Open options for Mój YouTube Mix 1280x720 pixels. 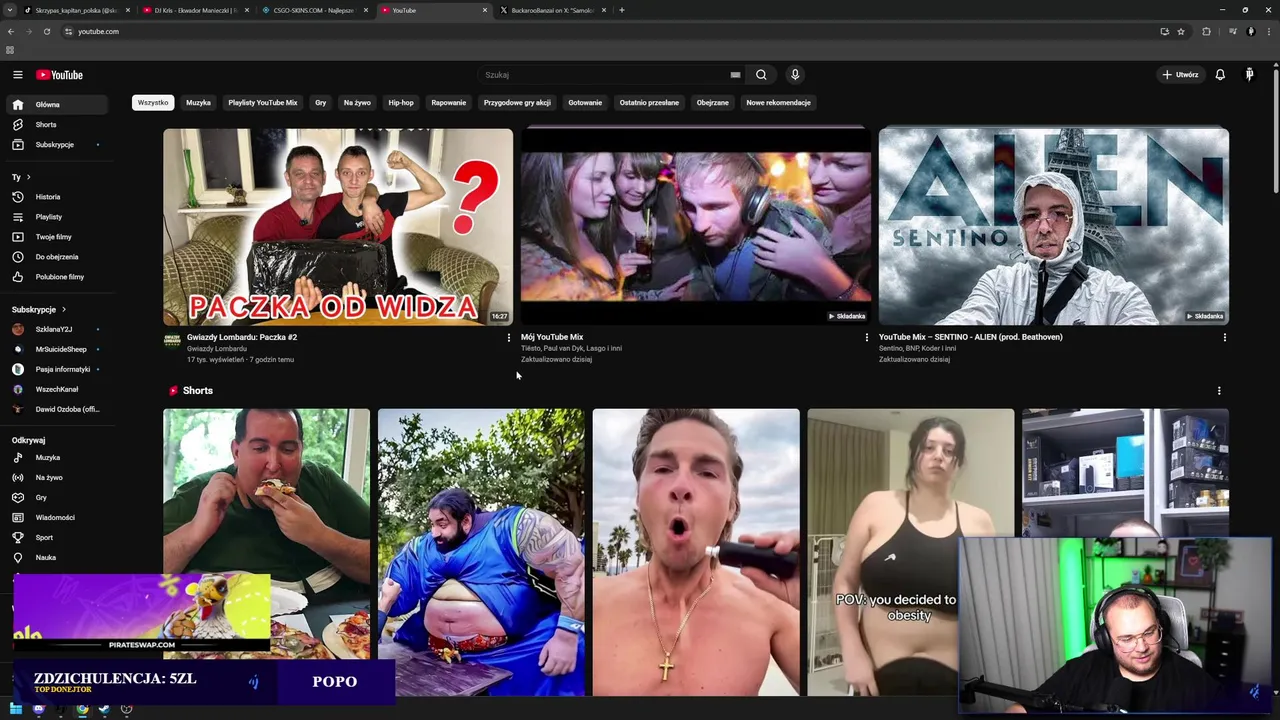[x=866, y=338]
